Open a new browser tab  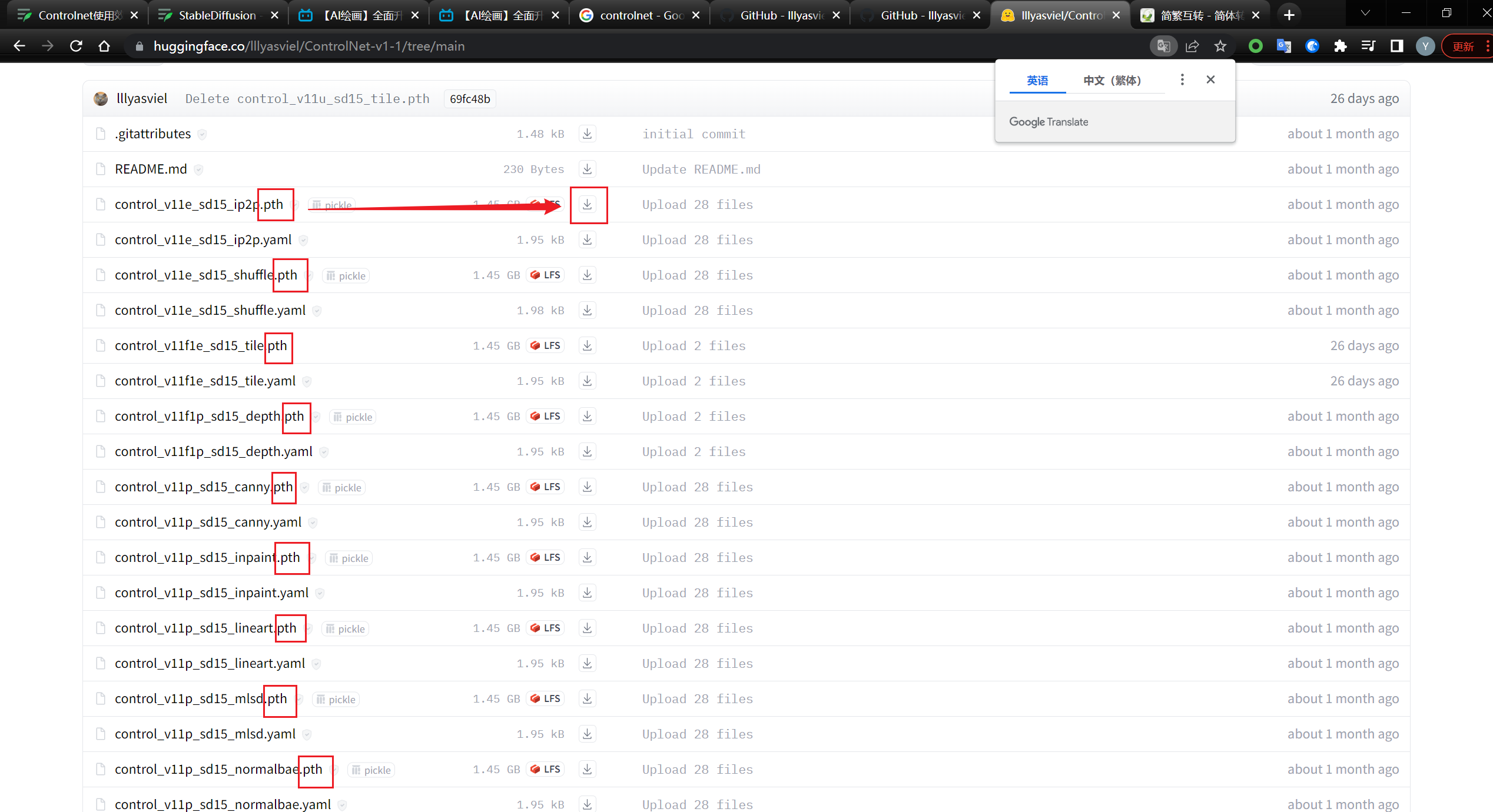click(x=1289, y=15)
